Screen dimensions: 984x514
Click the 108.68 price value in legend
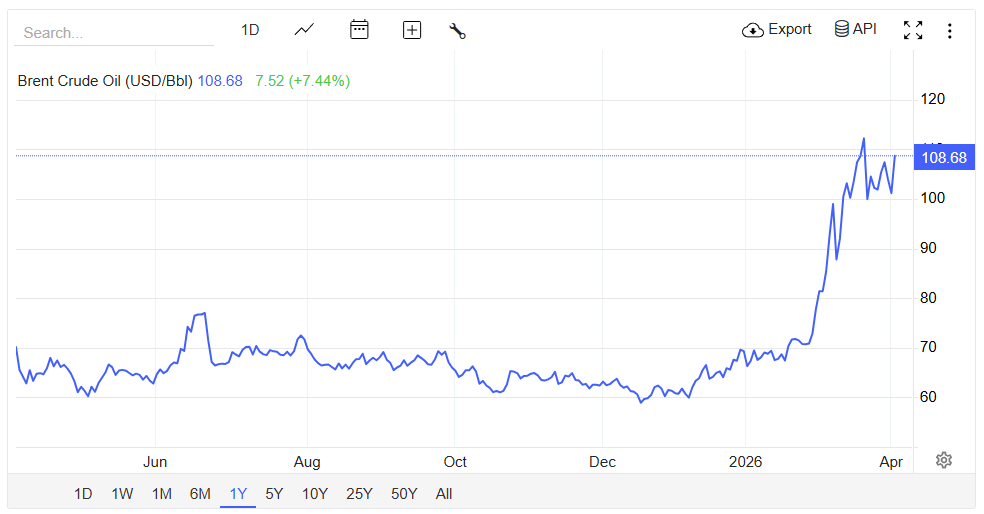(x=220, y=81)
